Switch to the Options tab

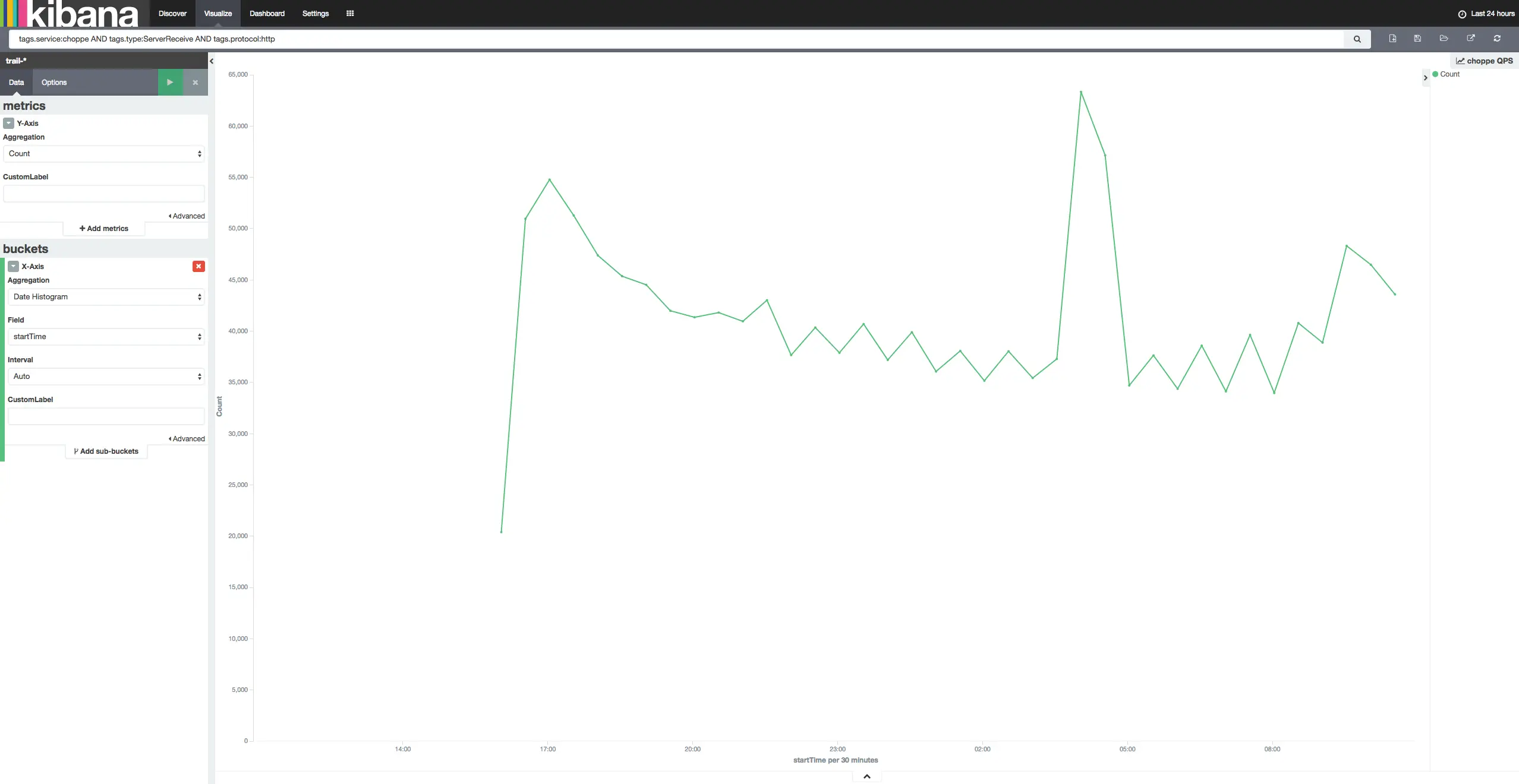point(54,83)
